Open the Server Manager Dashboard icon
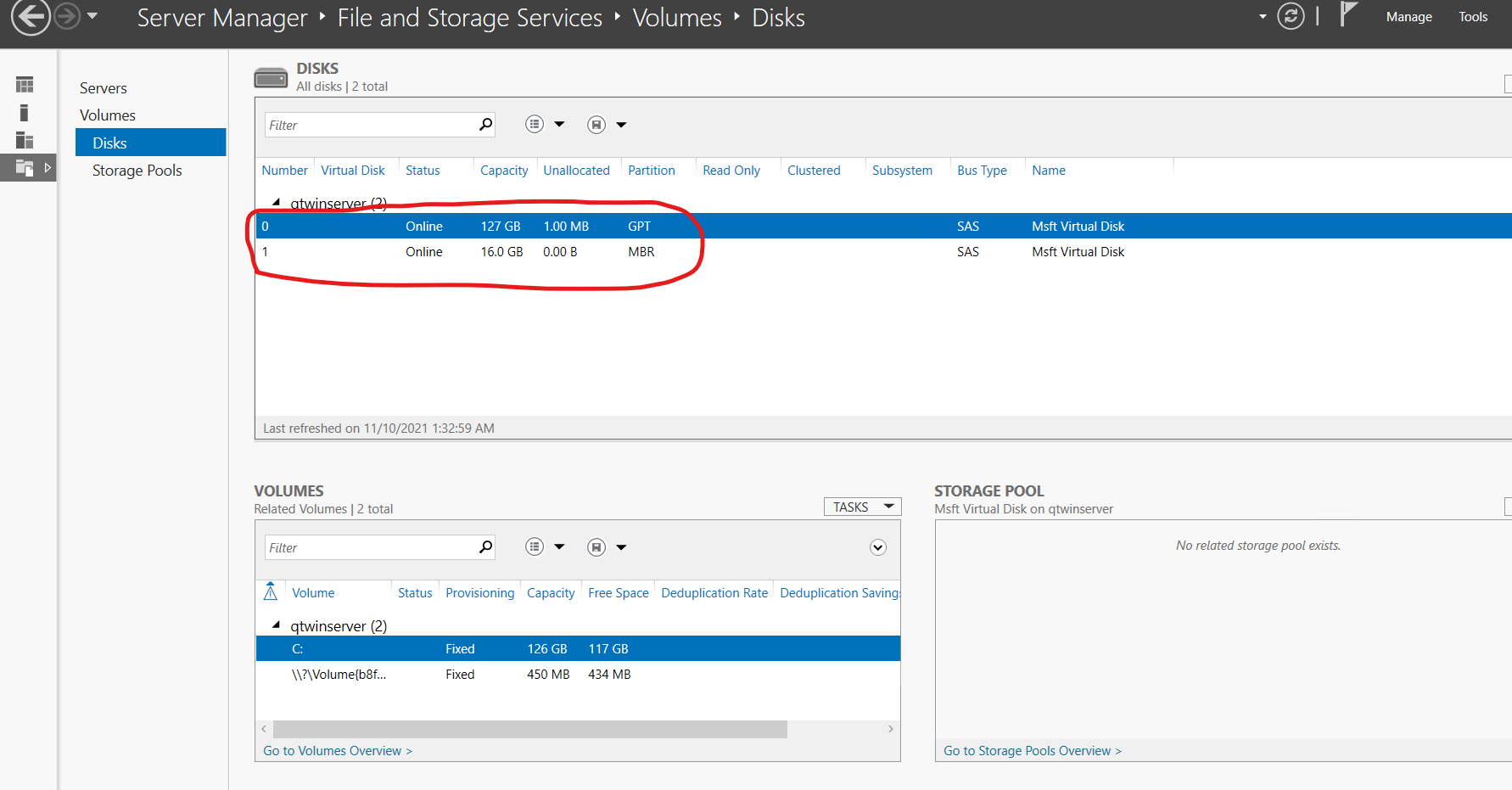The height and width of the screenshot is (790, 1512). tap(24, 84)
